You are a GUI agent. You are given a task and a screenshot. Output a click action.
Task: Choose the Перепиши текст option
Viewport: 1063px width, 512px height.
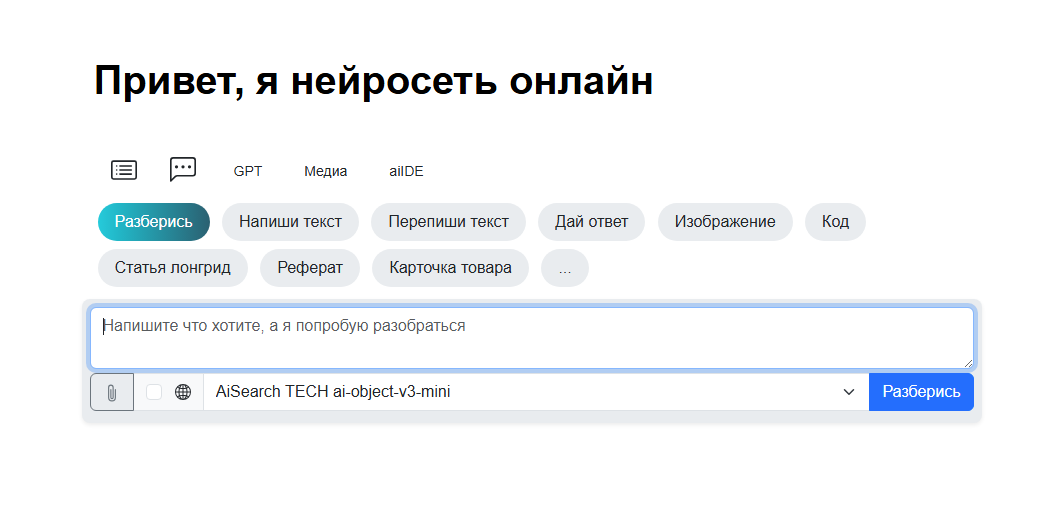click(x=448, y=222)
